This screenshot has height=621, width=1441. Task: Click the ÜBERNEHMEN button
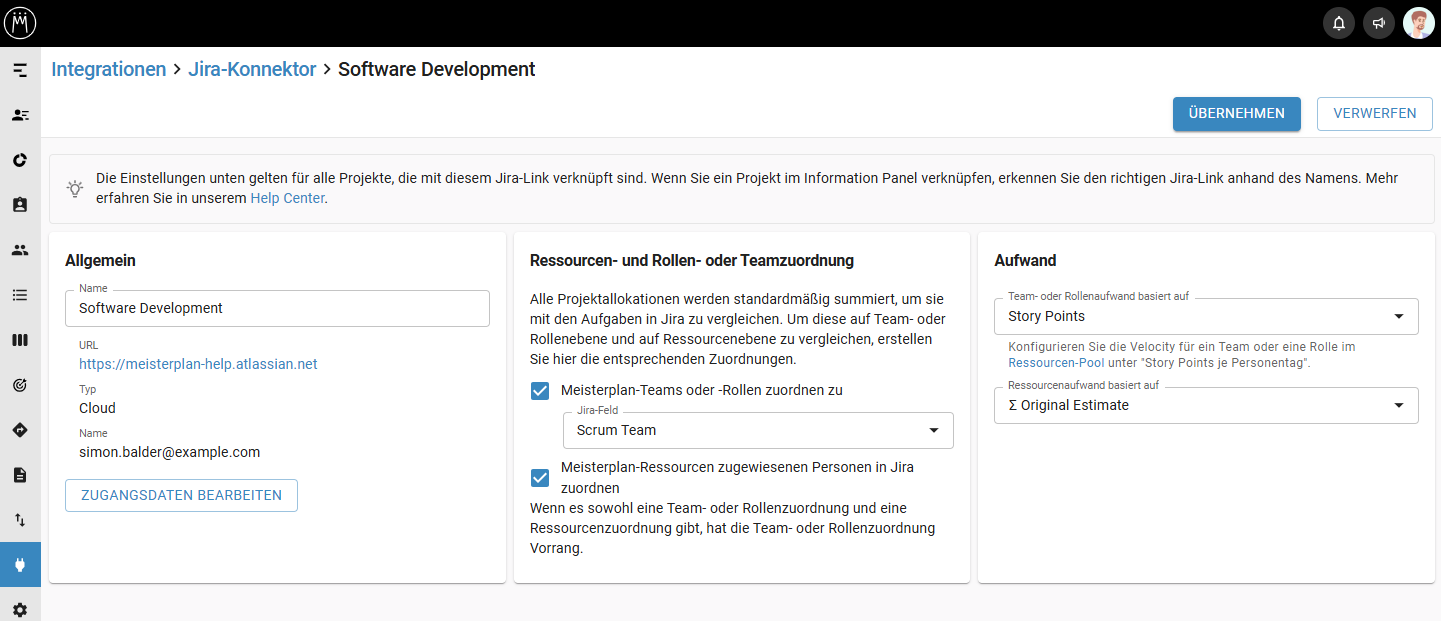[x=1237, y=114]
